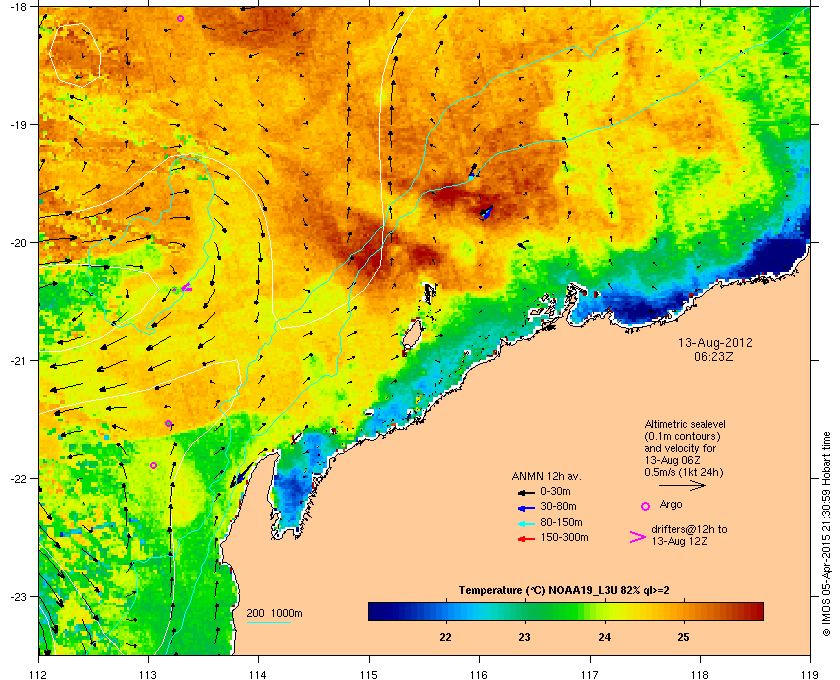Click the Argo float marker near -21.5 latitude
The height and width of the screenshot is (680, 840).
point(168,423)
